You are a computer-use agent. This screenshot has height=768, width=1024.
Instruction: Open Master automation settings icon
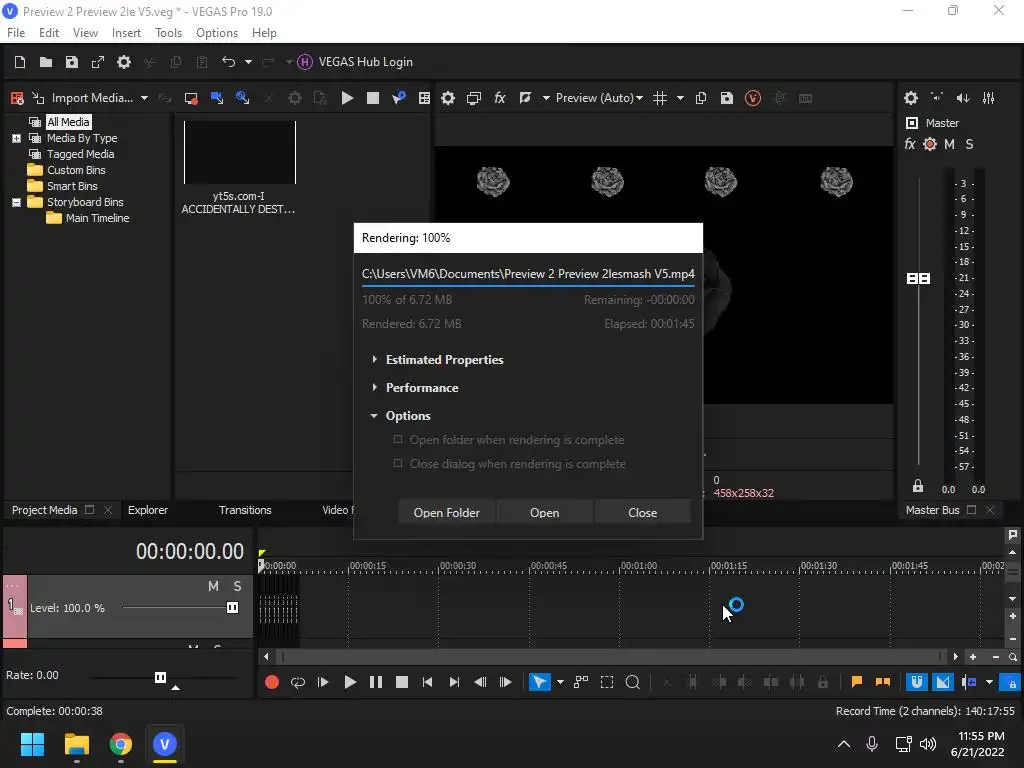[x=930, y=144]
